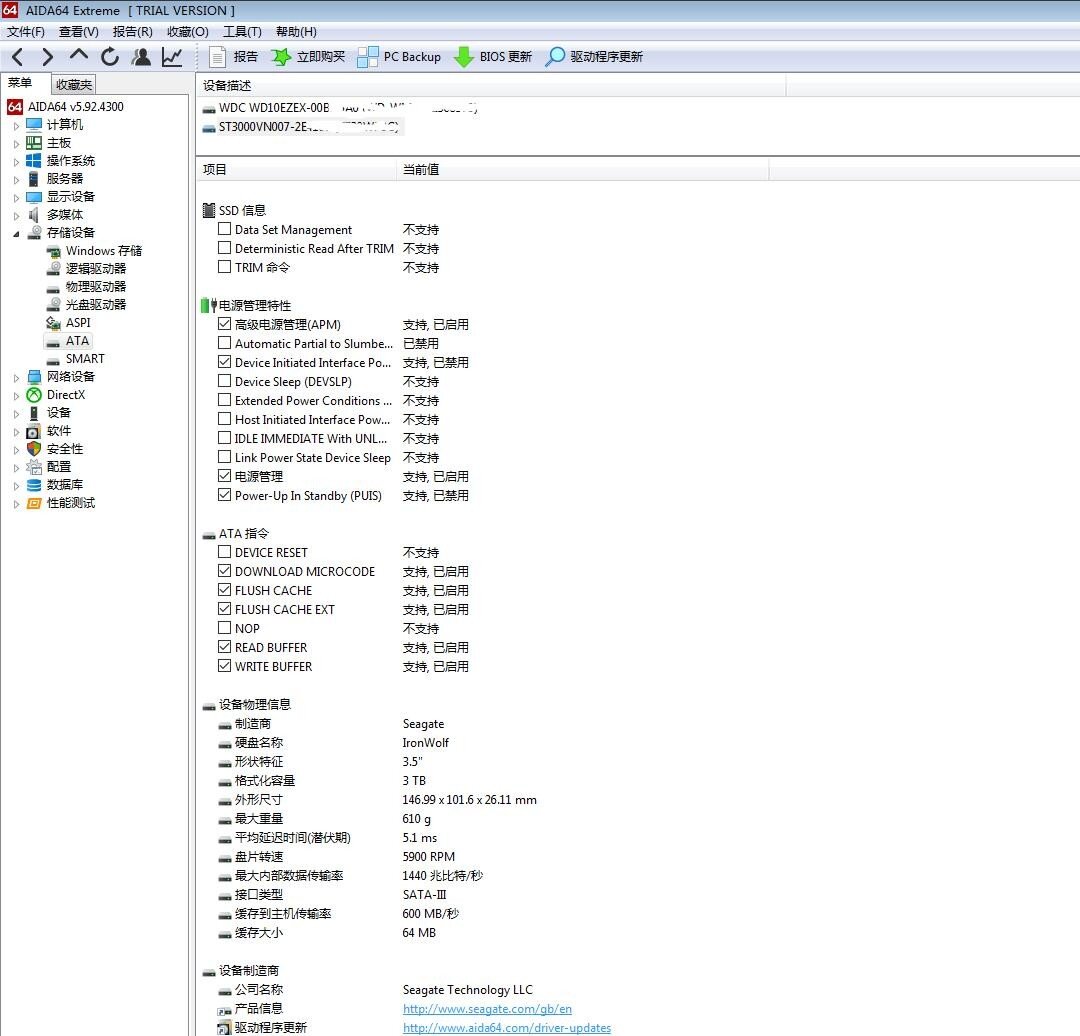Refresh the page with the circular arrow

coord(110,56)
